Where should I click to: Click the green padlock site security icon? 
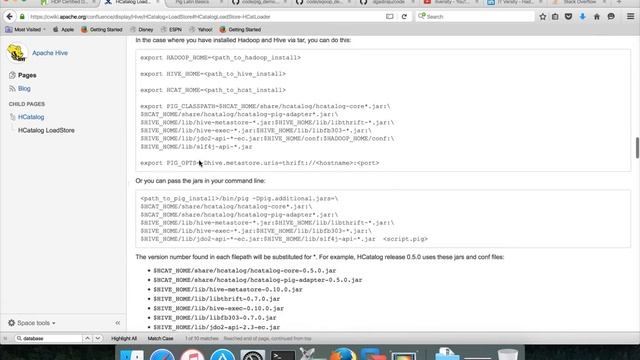22,17
